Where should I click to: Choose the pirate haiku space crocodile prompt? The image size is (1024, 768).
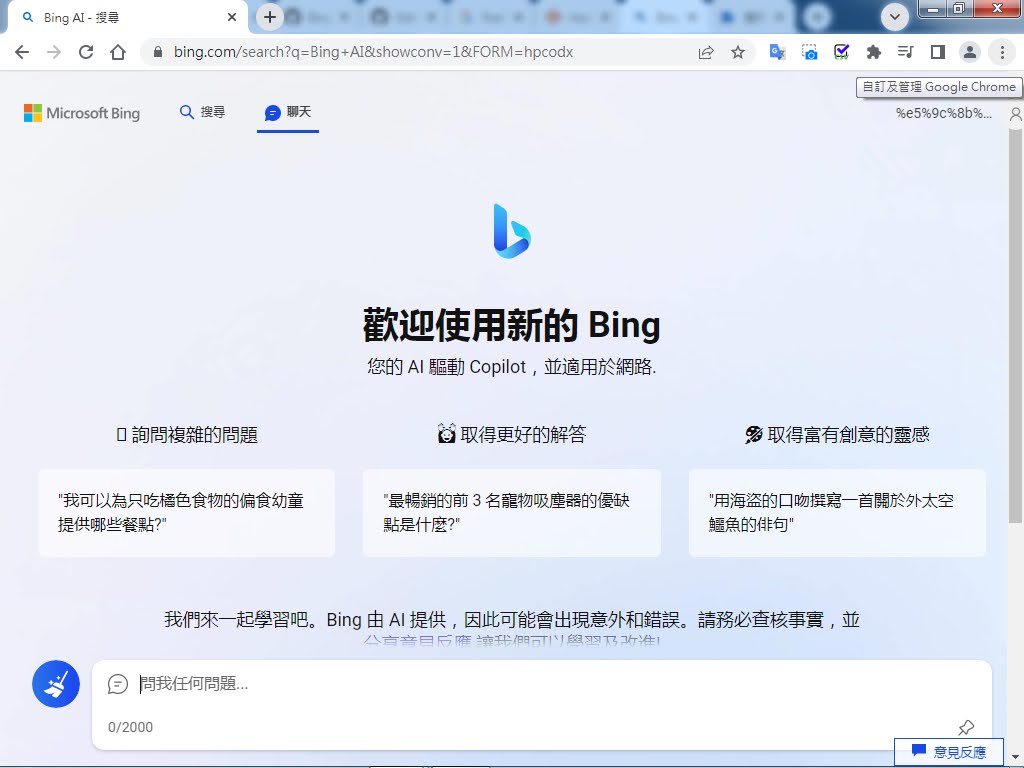point(837,513)
